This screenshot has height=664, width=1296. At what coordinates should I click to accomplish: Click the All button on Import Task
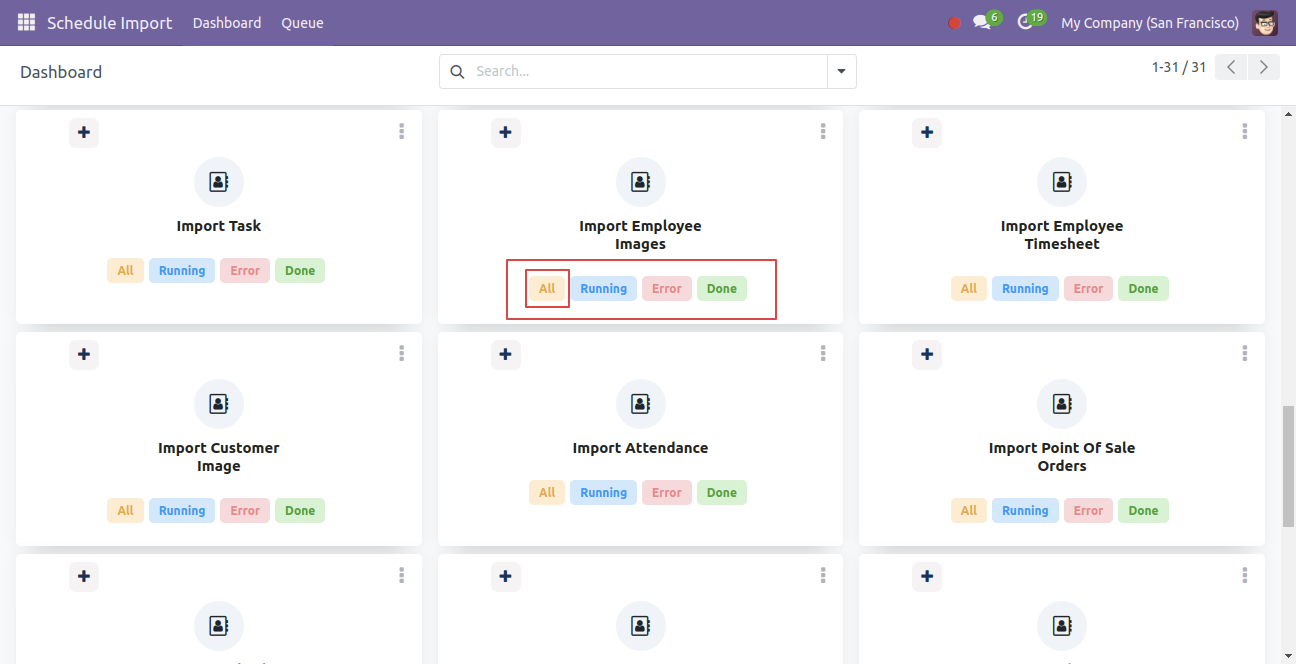pos(125,271)
